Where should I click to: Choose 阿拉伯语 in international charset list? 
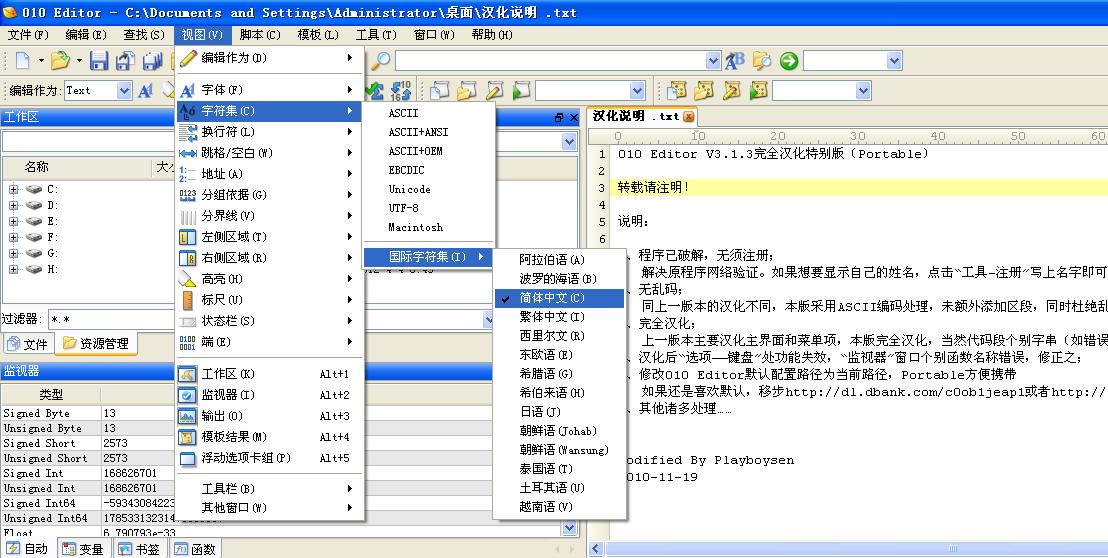point(559,260)
